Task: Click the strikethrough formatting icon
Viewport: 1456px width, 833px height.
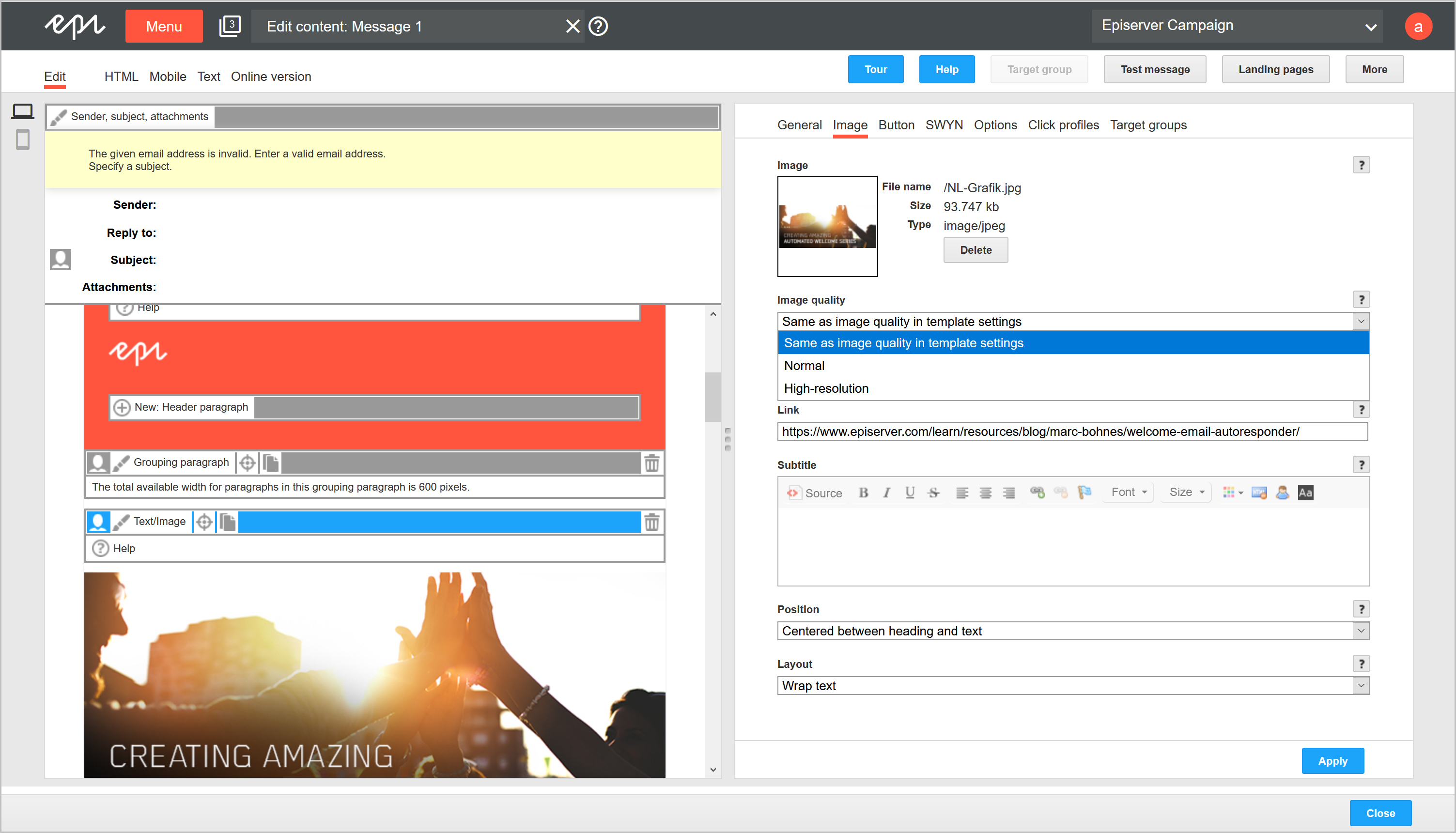Action: point(933,493)
